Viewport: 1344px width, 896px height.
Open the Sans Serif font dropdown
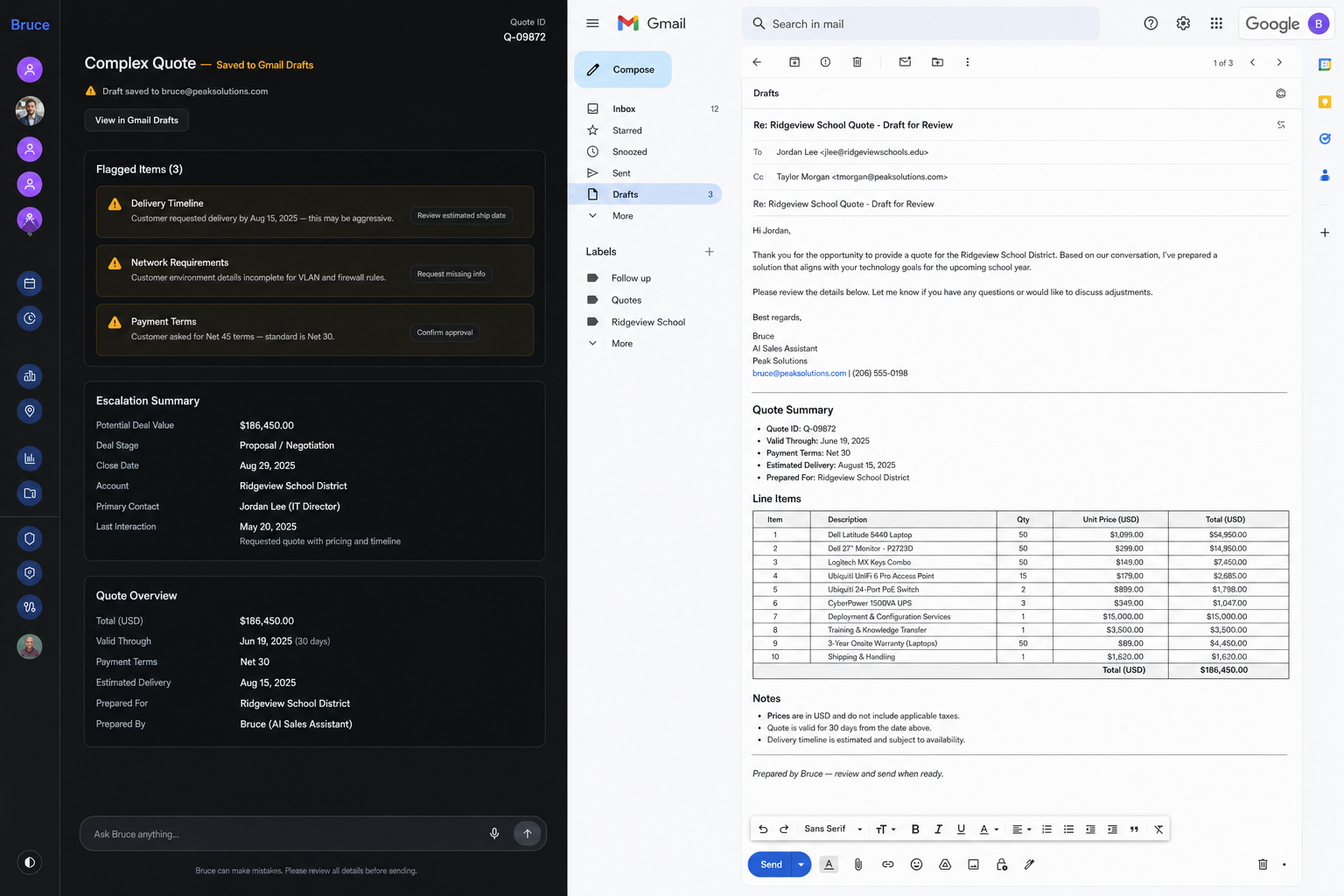pos(833,829)
